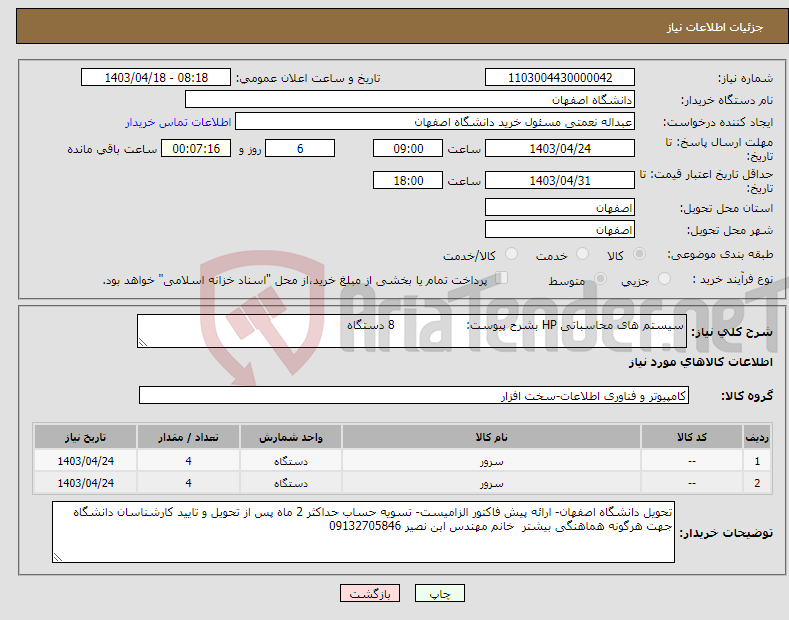Select the خدمت radio button
The height and width of the screenshot is (620, 789).
point(582,254)
